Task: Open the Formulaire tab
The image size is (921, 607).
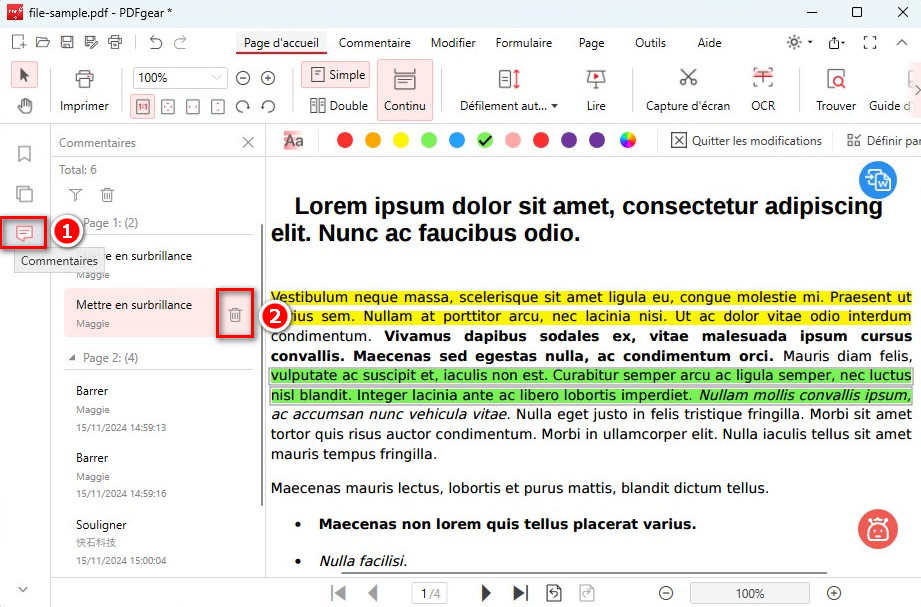Action: 524,43
